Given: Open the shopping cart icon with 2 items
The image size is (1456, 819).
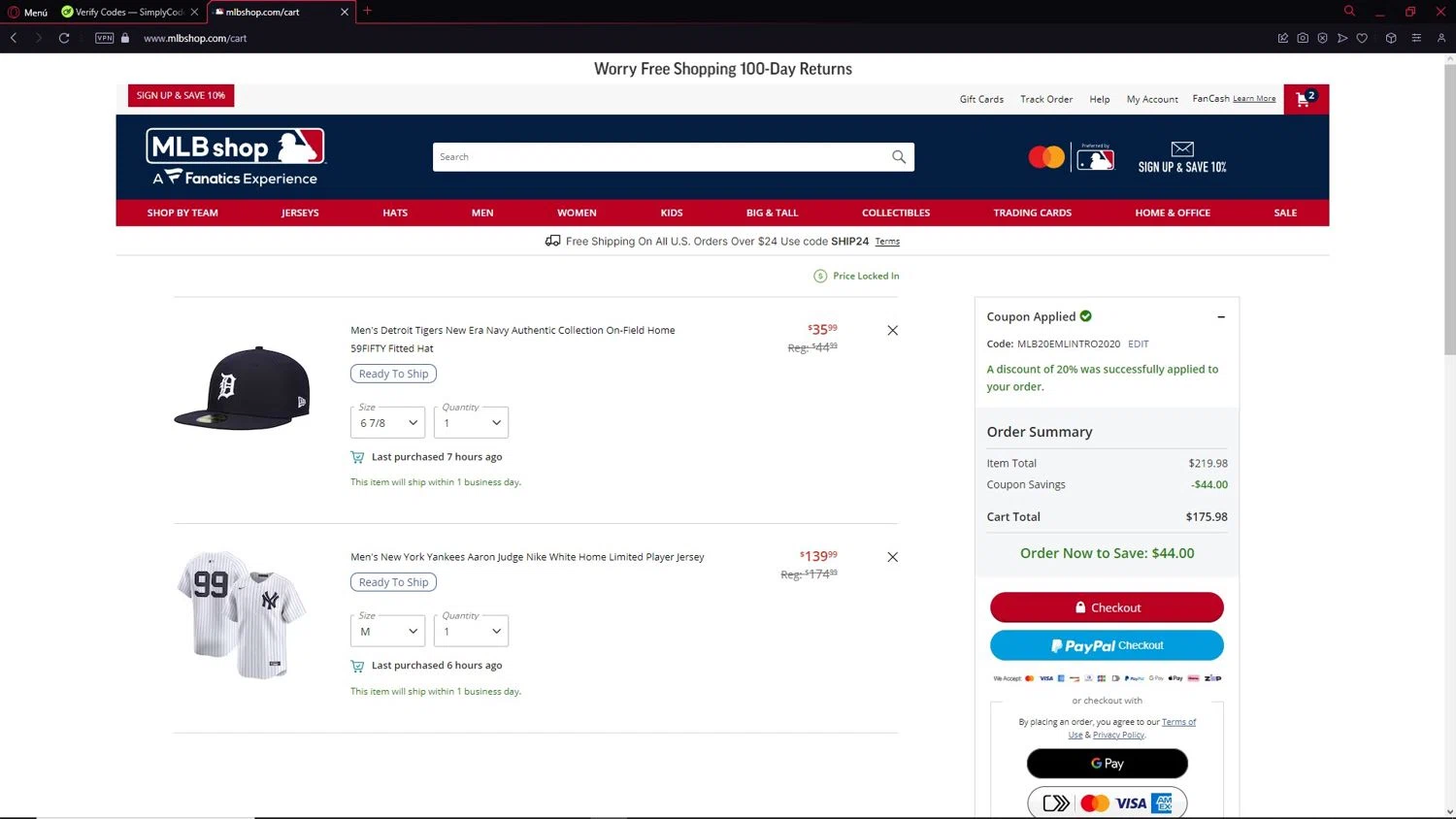Looking at the screenshot, I should 1306,99.
